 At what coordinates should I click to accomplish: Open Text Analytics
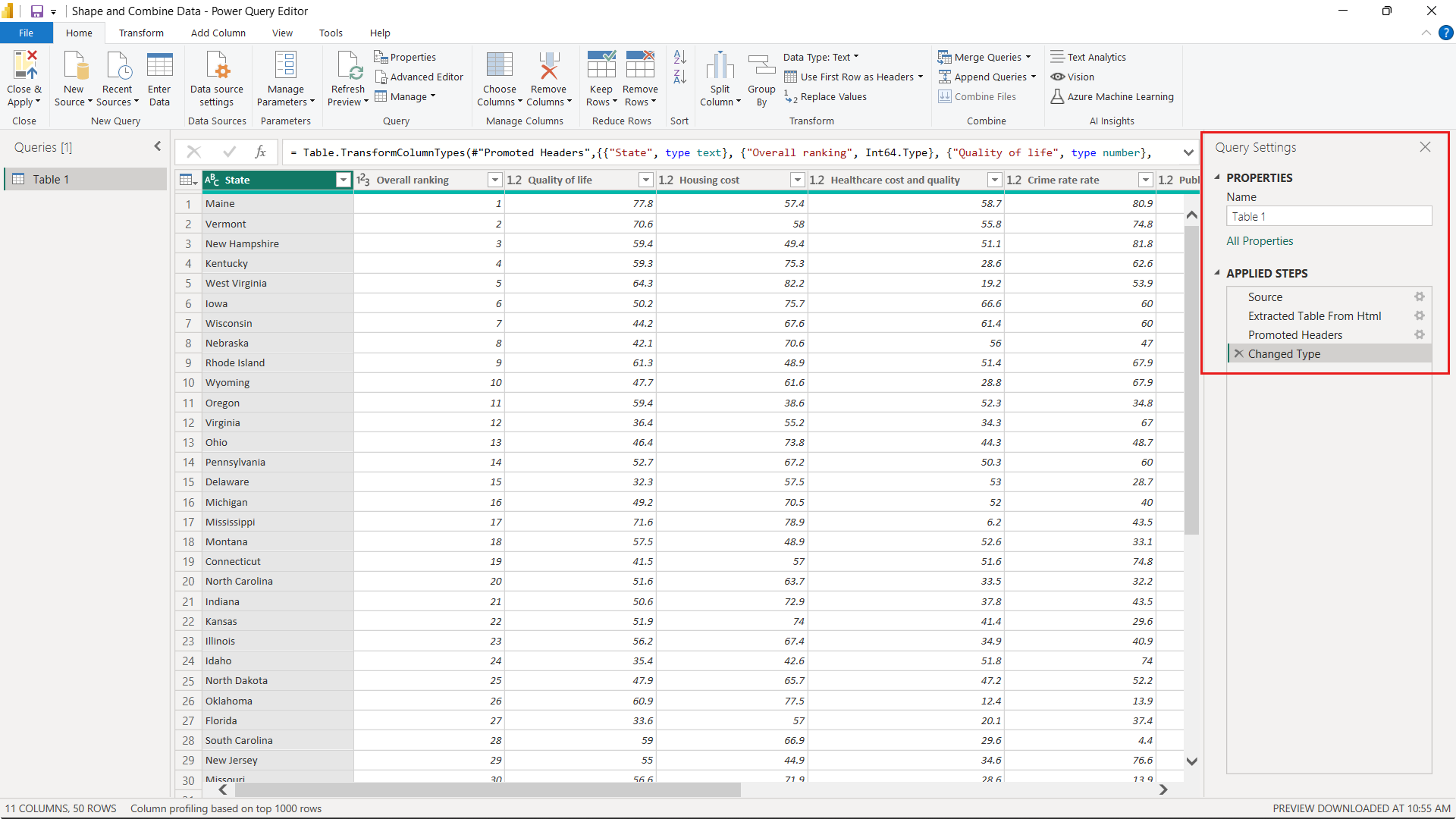coord(1088,57)
